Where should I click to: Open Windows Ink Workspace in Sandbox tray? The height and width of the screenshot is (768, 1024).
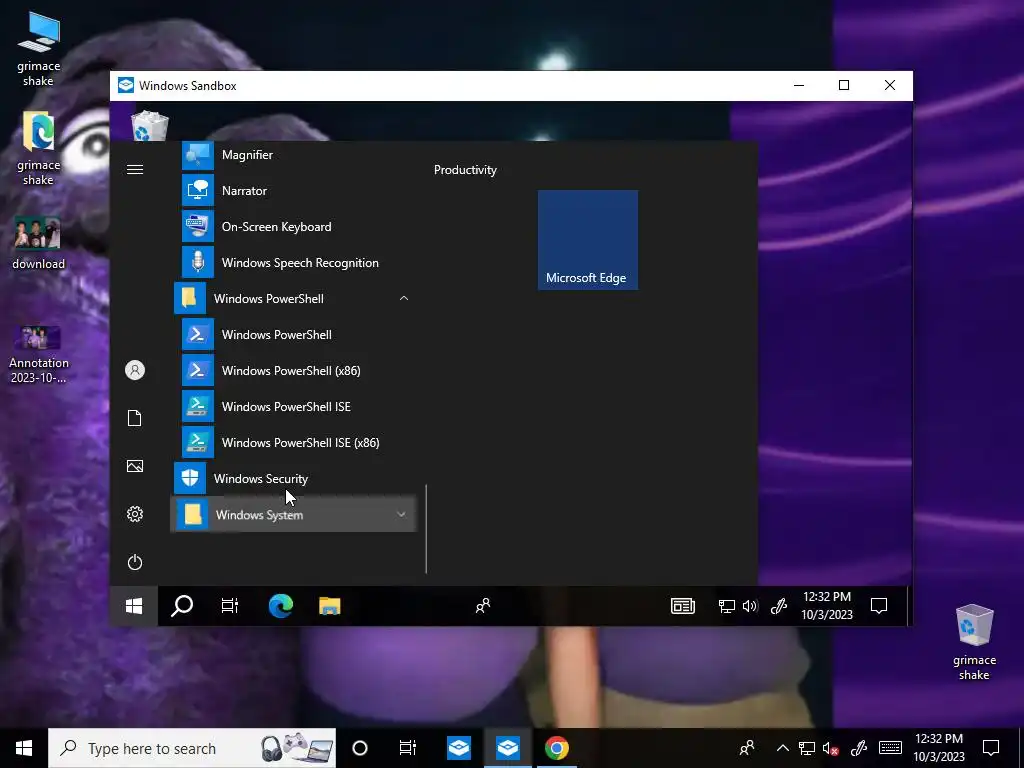779,606
